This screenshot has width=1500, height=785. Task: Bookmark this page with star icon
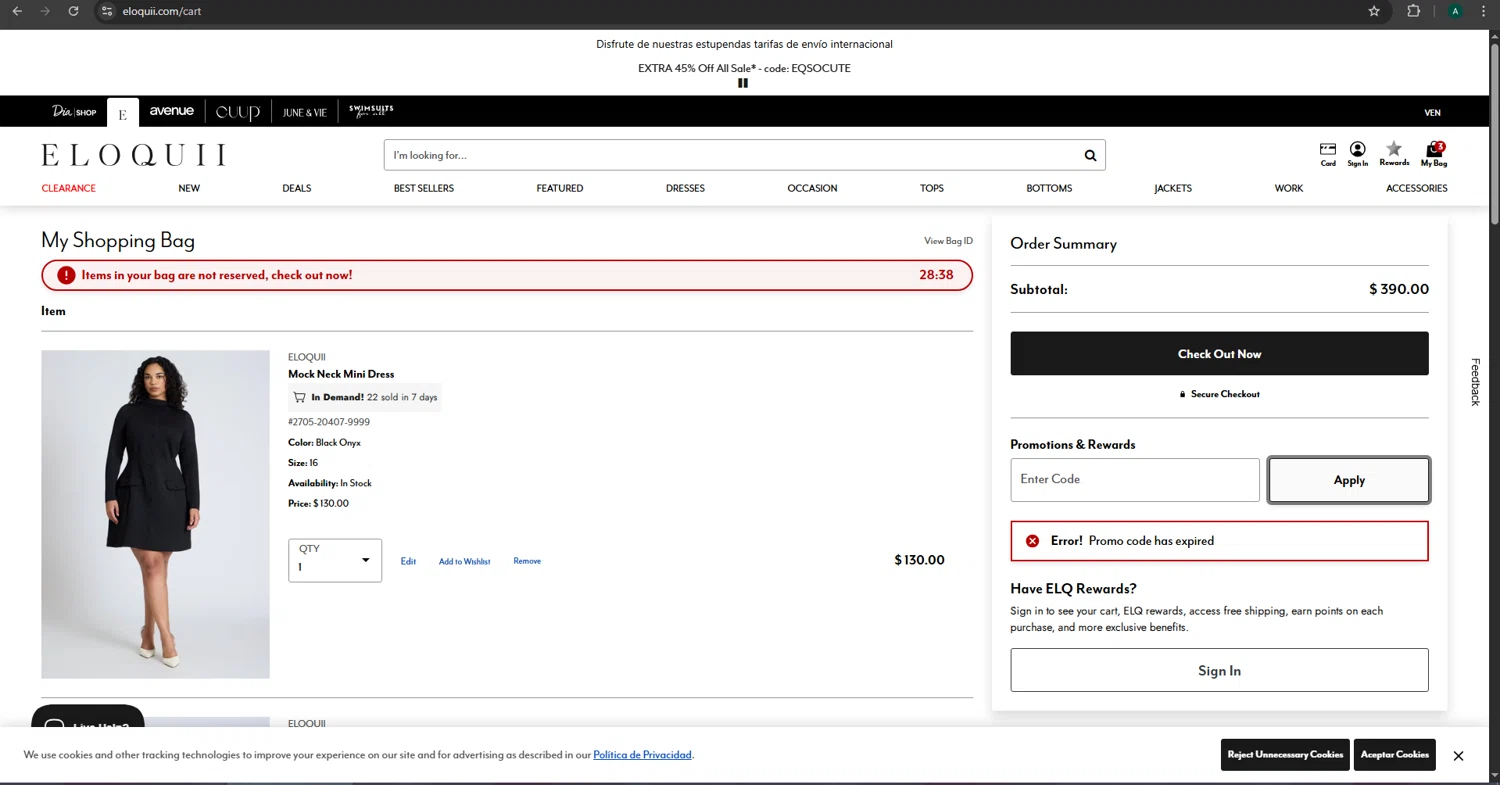point(1374,11)
